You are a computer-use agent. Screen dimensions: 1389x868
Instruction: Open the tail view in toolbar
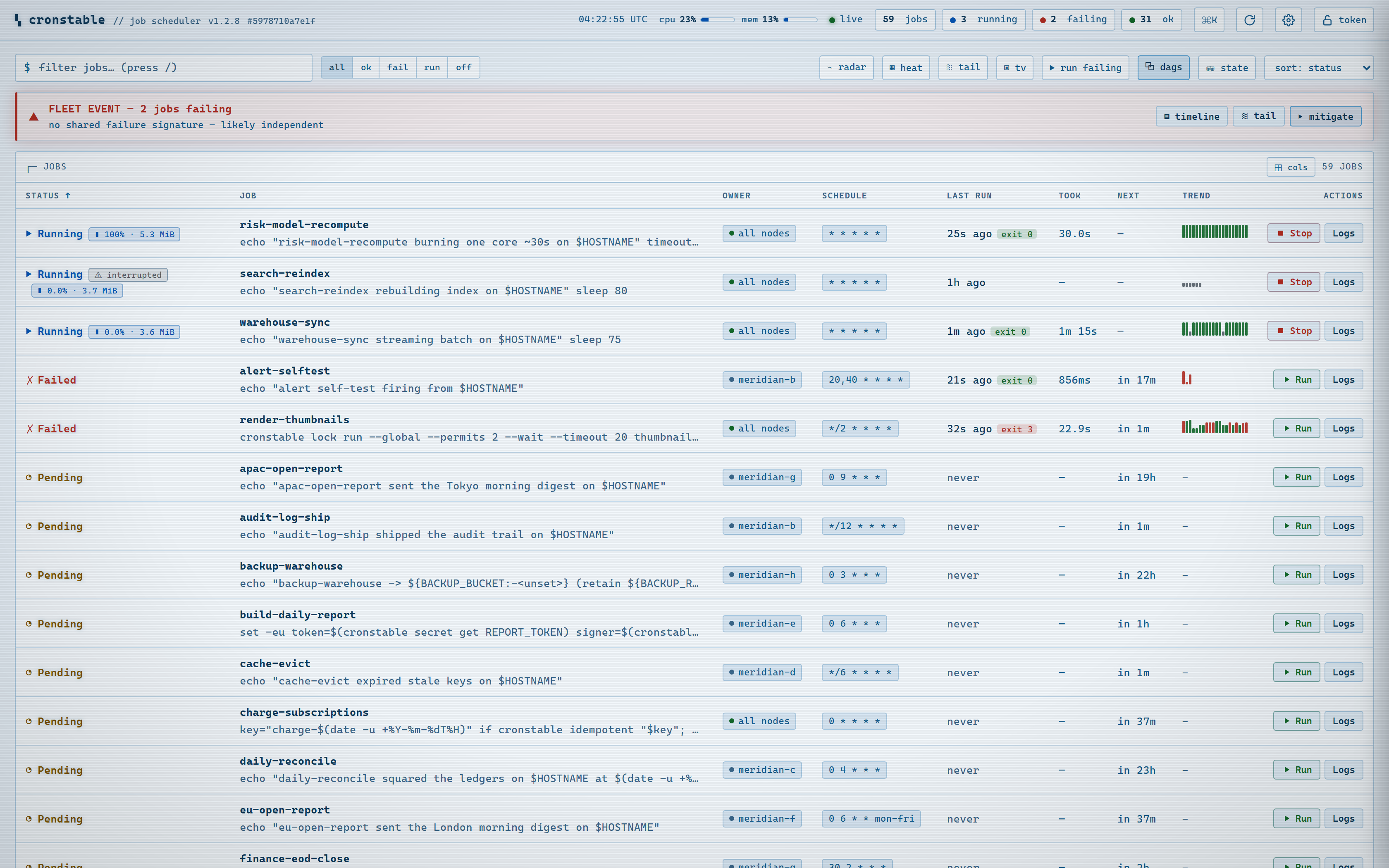[962, 68]
